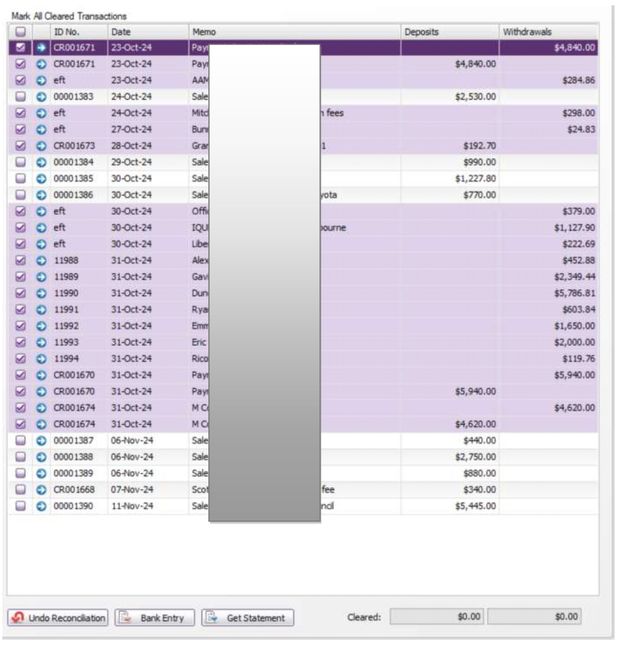Click the Withdrawals column header
Viewport: 628px width, 652px height.
(x=548, y=32)
